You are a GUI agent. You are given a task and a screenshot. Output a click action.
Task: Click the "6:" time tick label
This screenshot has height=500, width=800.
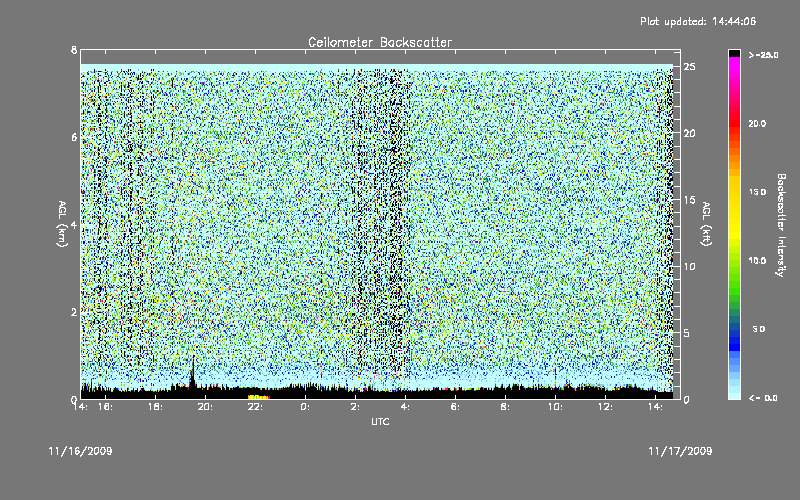pos(455,407)
